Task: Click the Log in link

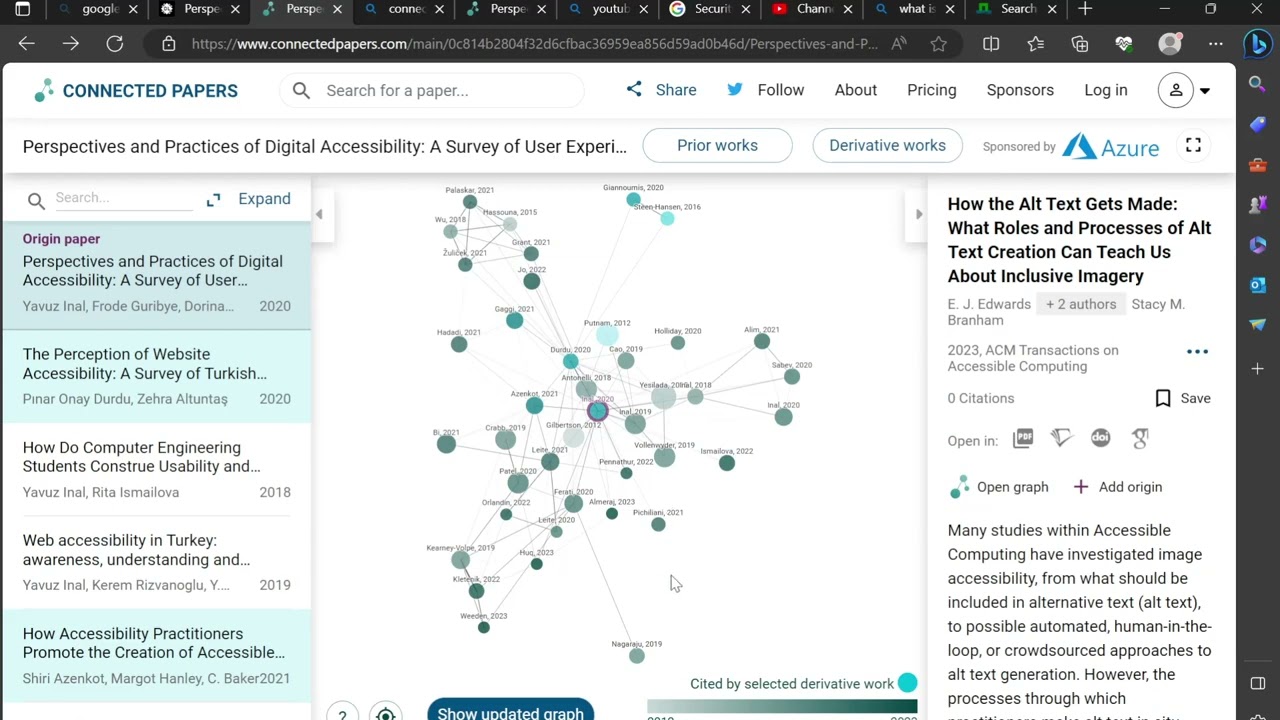Action: pyautogui.click(x=1106, y=90)
